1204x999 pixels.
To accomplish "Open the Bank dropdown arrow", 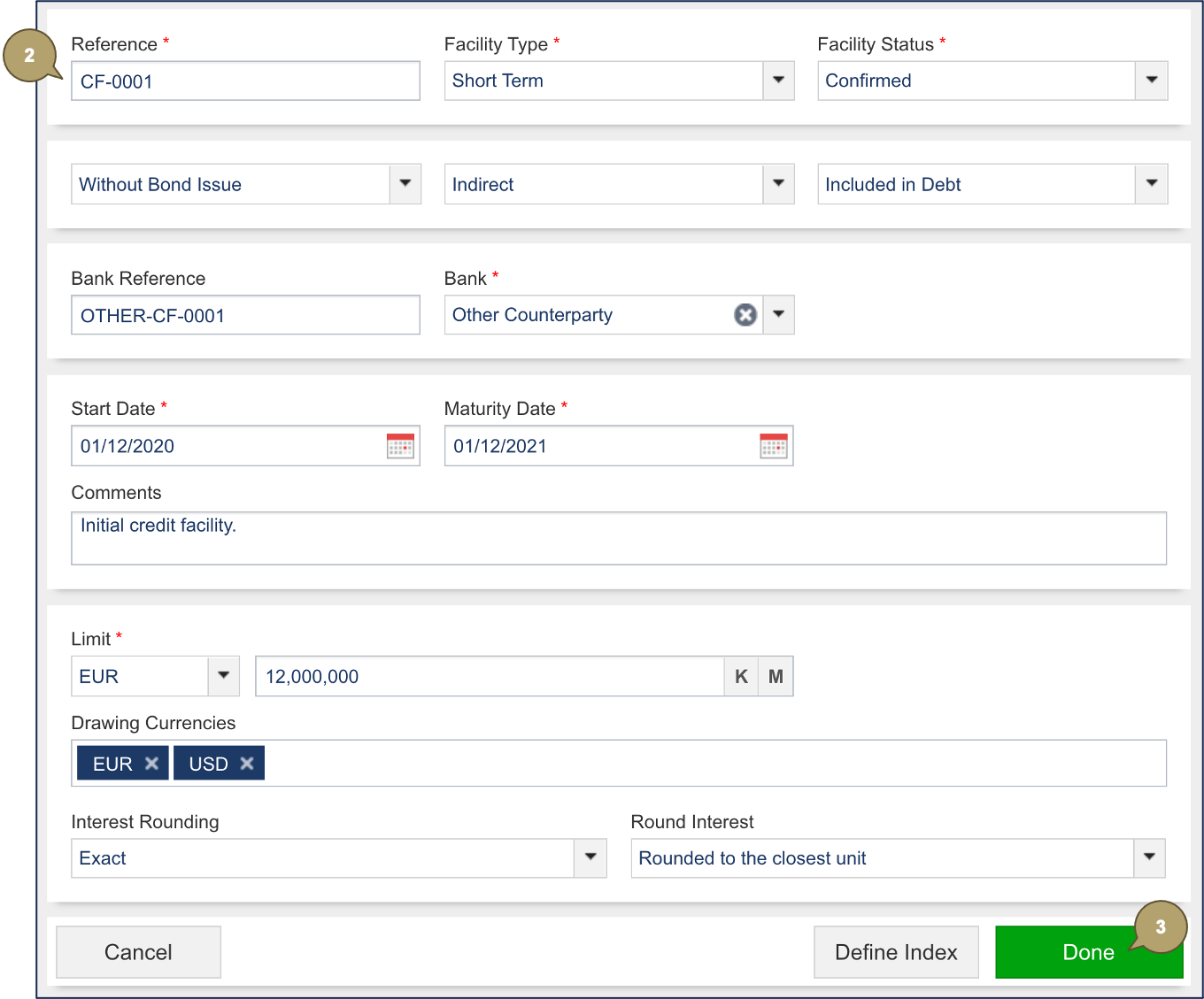I will coord(778,315).
